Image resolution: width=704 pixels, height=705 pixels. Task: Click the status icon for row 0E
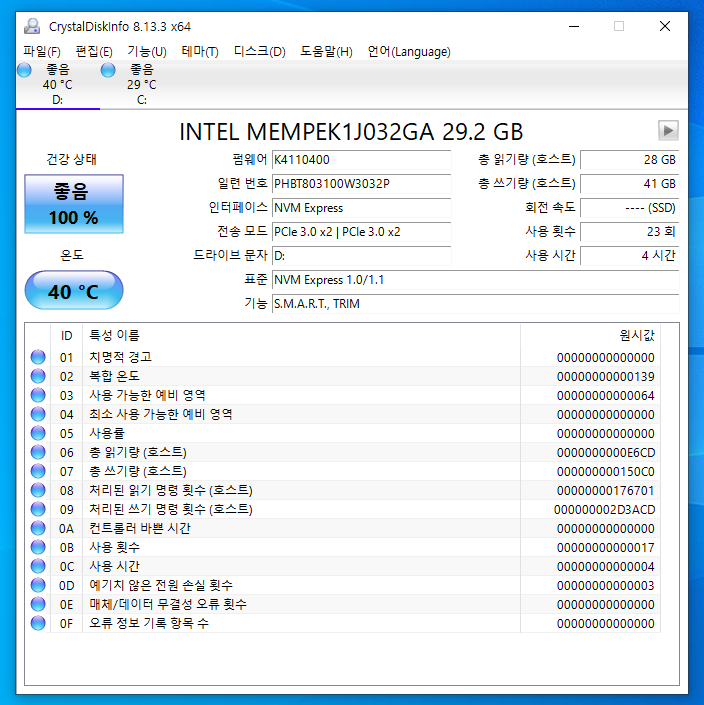coord(38,604)
